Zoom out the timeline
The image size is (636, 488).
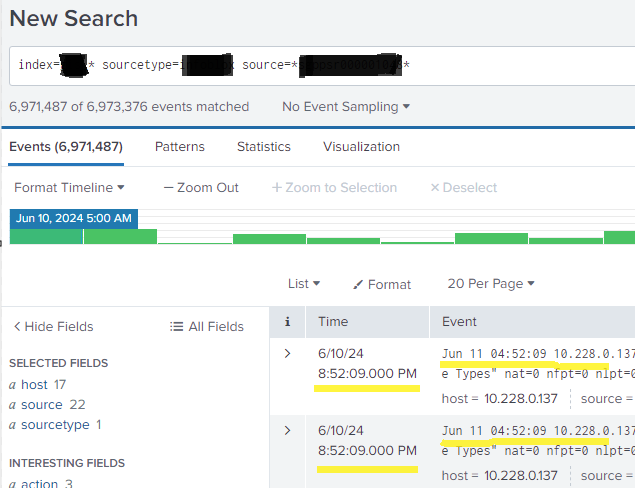pos(201,187)
